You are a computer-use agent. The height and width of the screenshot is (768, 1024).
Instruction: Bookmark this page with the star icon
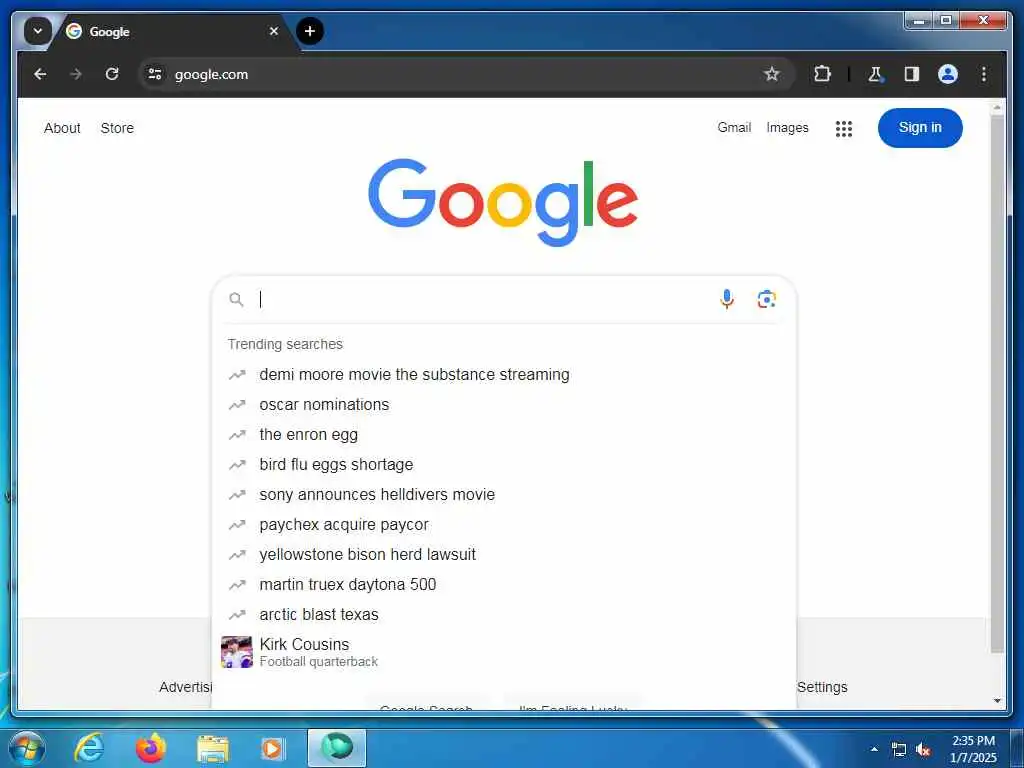pos(772,74)
